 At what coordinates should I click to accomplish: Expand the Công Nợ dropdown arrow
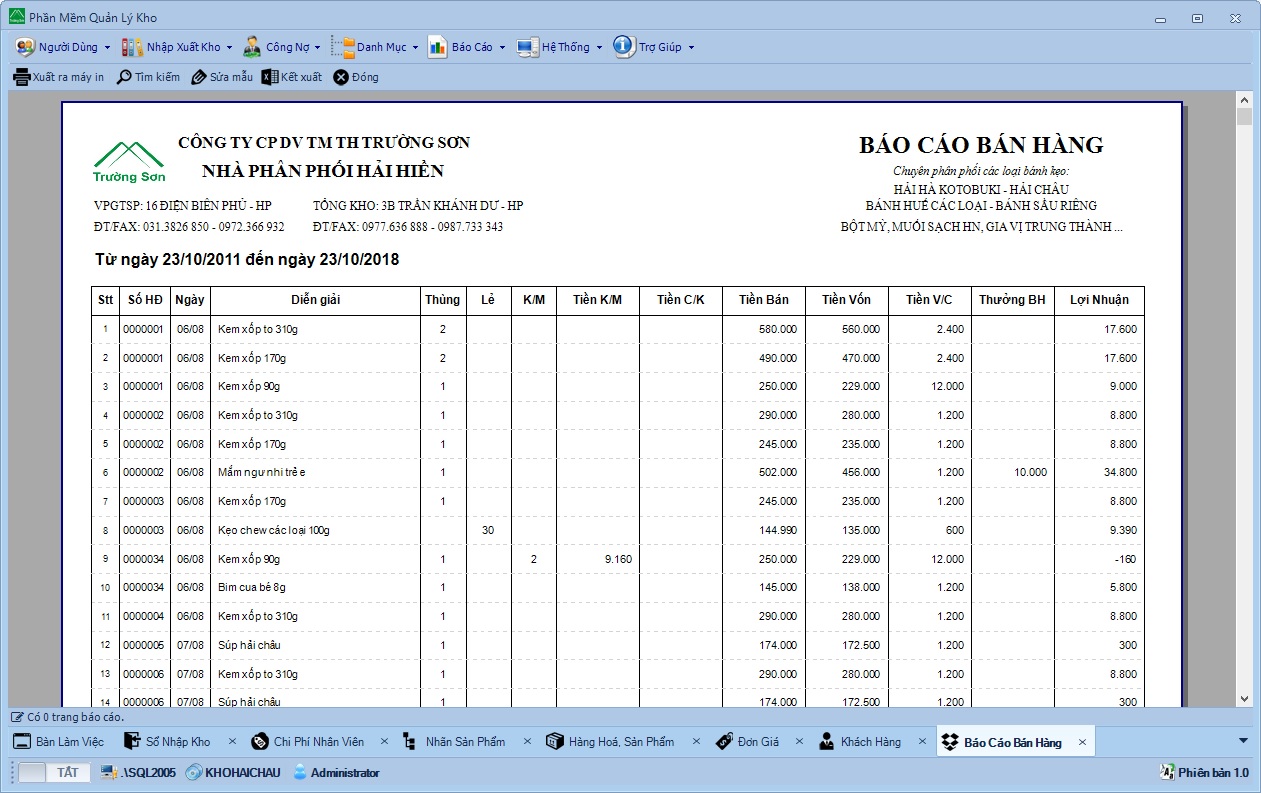[317, 47]
